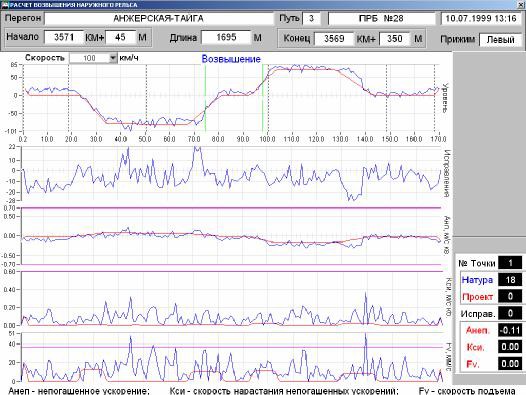Viewport: 526px width, 395px height.
Task: Click the Возвышение chart title
Action: point(231,59)
